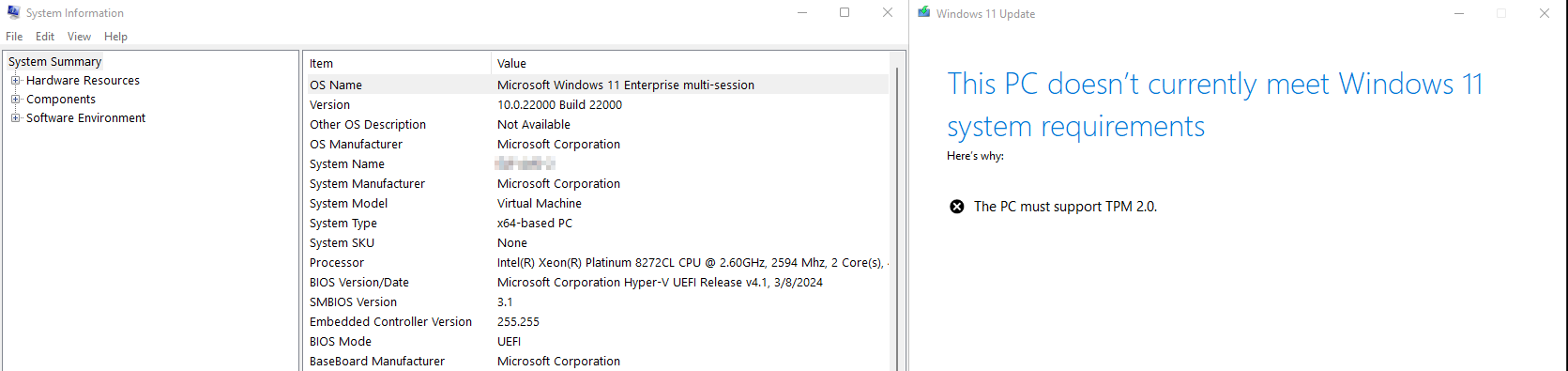The height and width of the screenshot is (371, 1568).
Task: Select the System SKU row label
Action: coord(343,243)
